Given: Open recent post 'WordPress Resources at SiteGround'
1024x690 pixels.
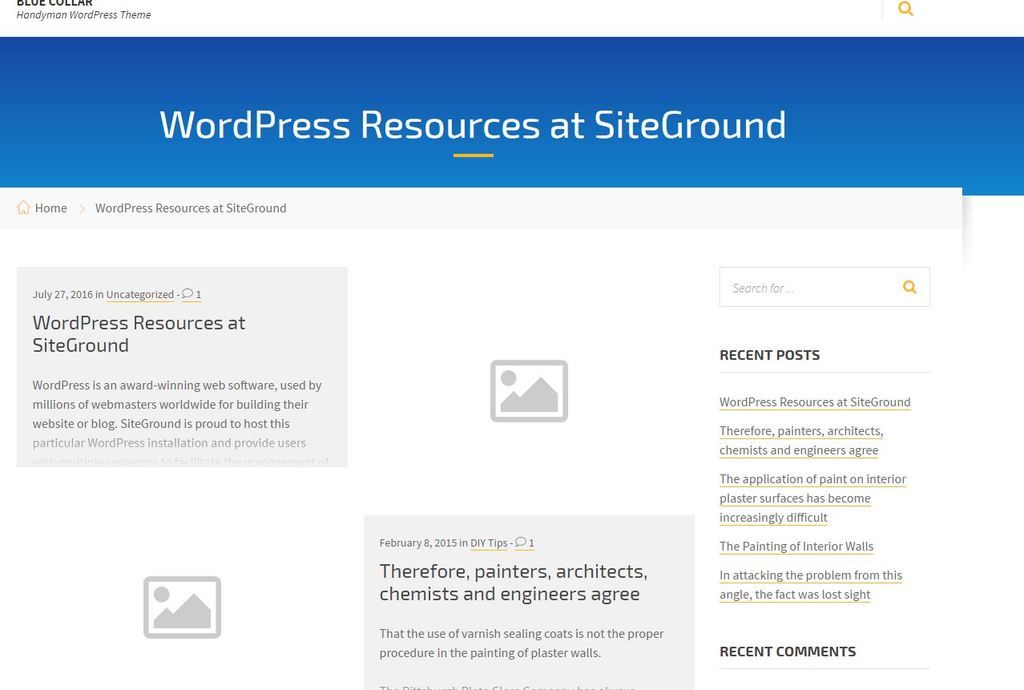Looking at the screenshot, I should pos(814,402).
